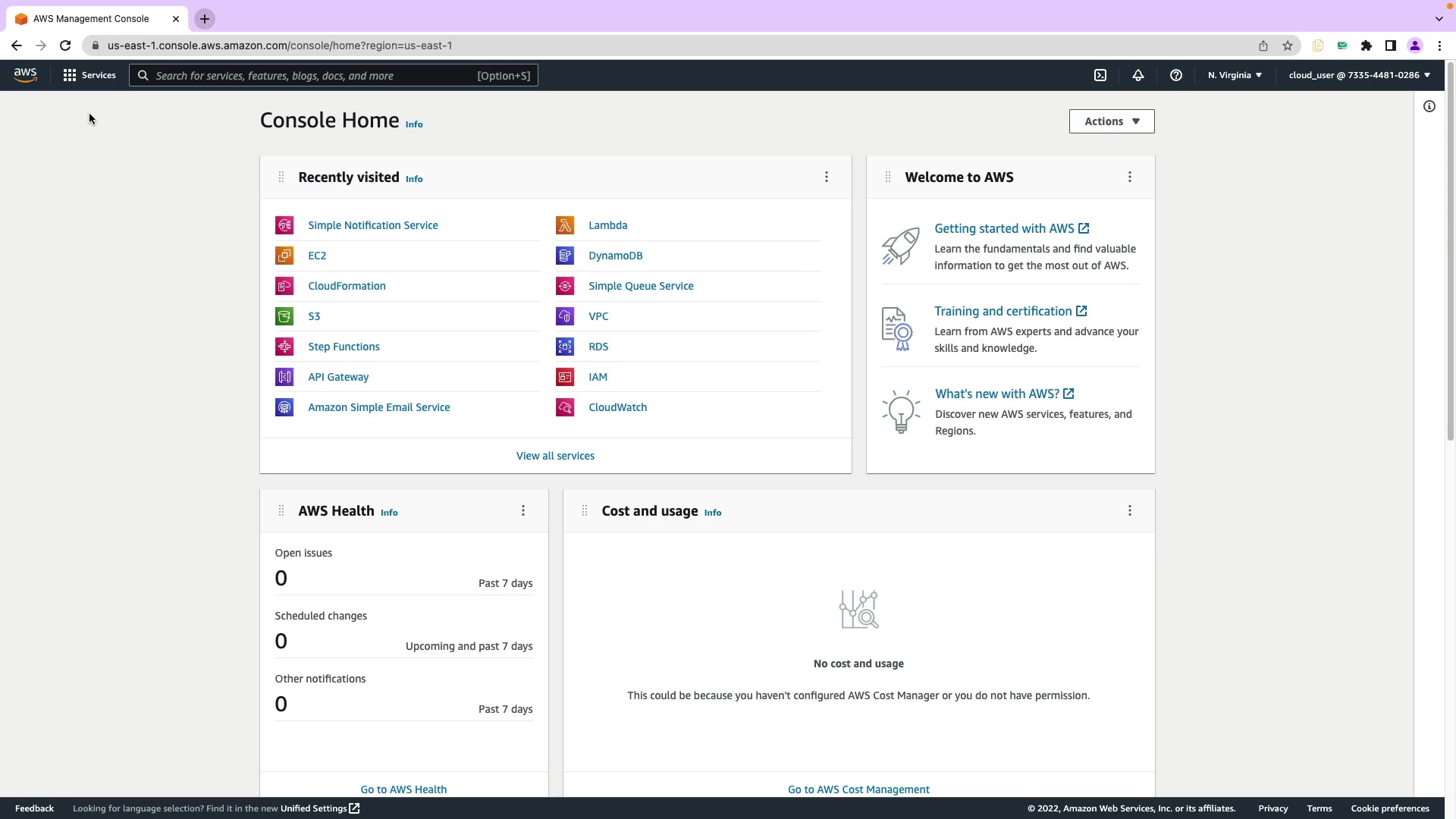Open Cost and usage widget options menu
This screenshot has width=1456, height=819.
point(1130,510)
